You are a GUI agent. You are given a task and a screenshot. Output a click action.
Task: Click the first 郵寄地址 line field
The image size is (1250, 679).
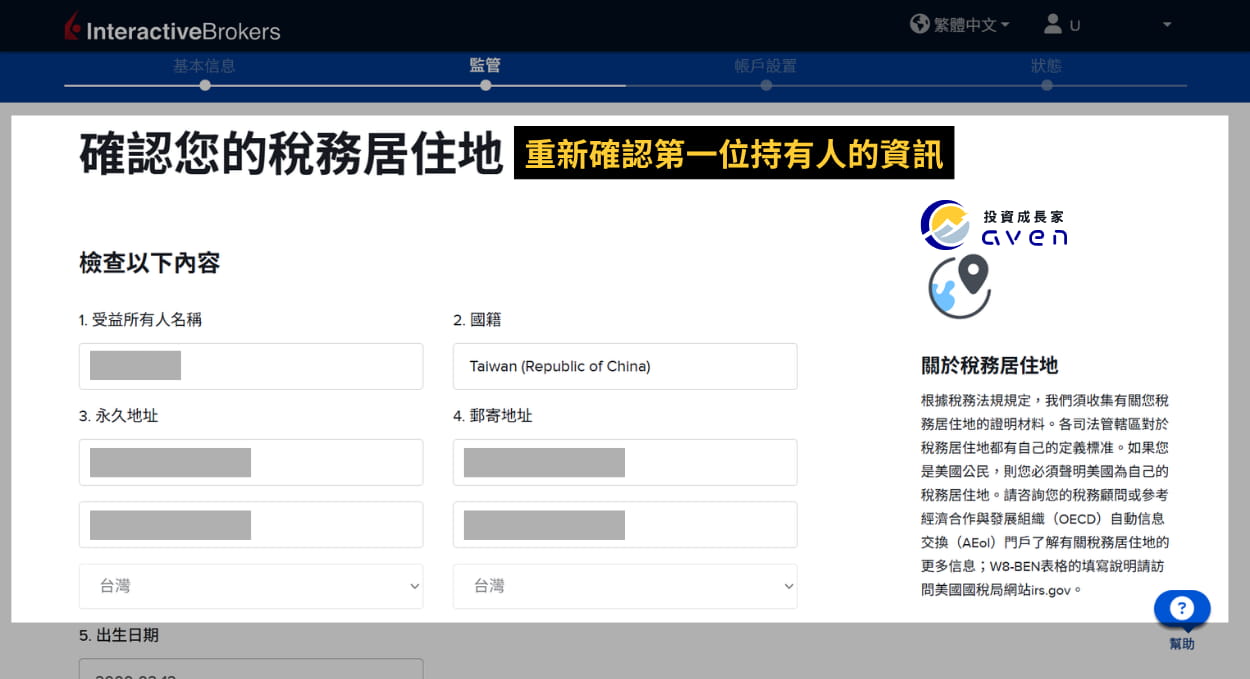pos(625,462)
